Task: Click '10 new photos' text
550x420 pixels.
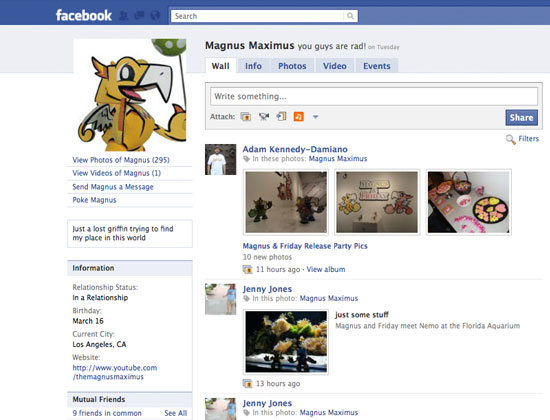Action: pyautogui.click(x=267, y=257)
